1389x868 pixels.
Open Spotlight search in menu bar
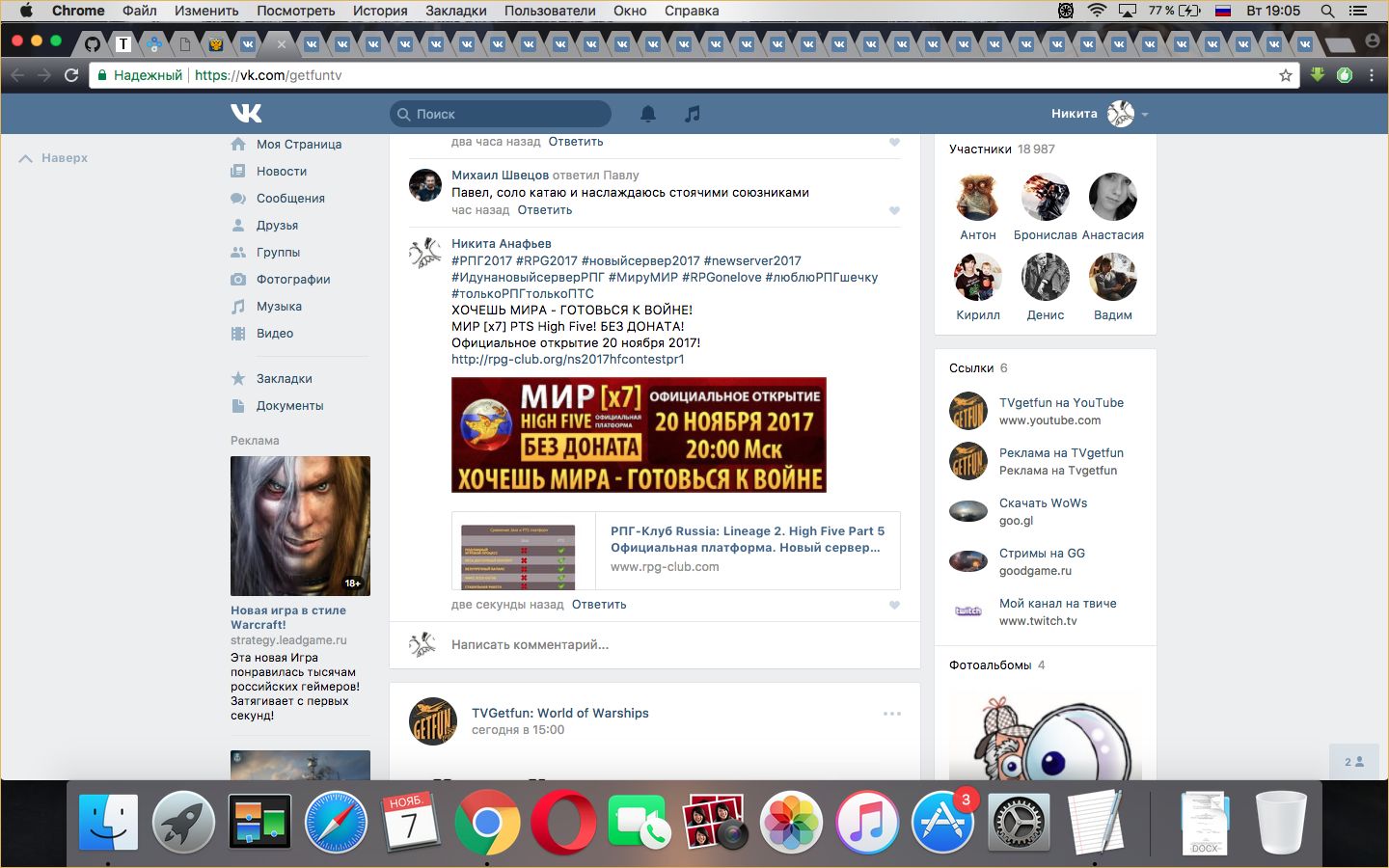(x=1327, y=11)
